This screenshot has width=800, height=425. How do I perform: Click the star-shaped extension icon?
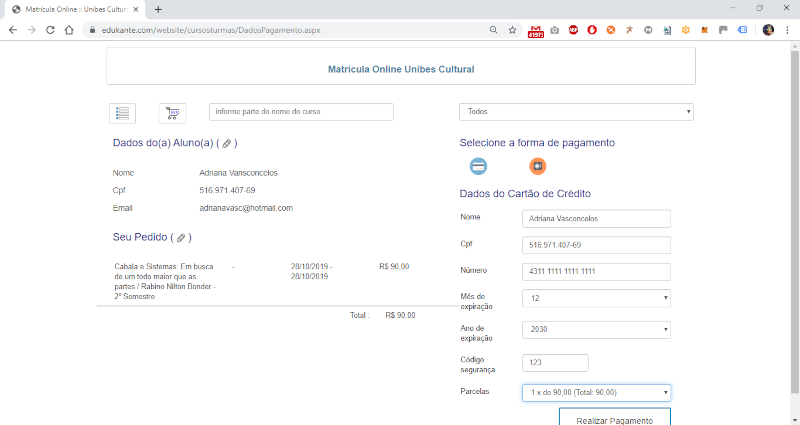(630, 30)
